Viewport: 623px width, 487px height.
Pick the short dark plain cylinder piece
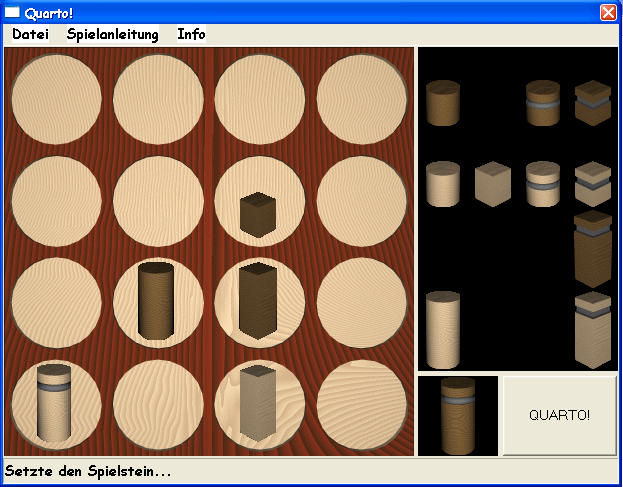tap(443, 103)
